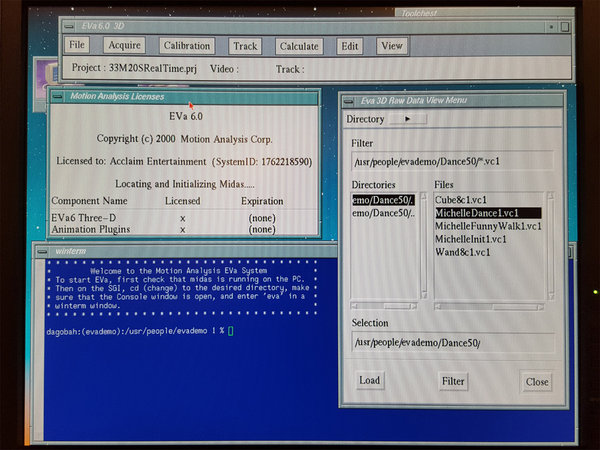Viewport: 600px width, 450px height.
Task: Select file MichelleDance1.vc1
Action: [x=488, y=213]
